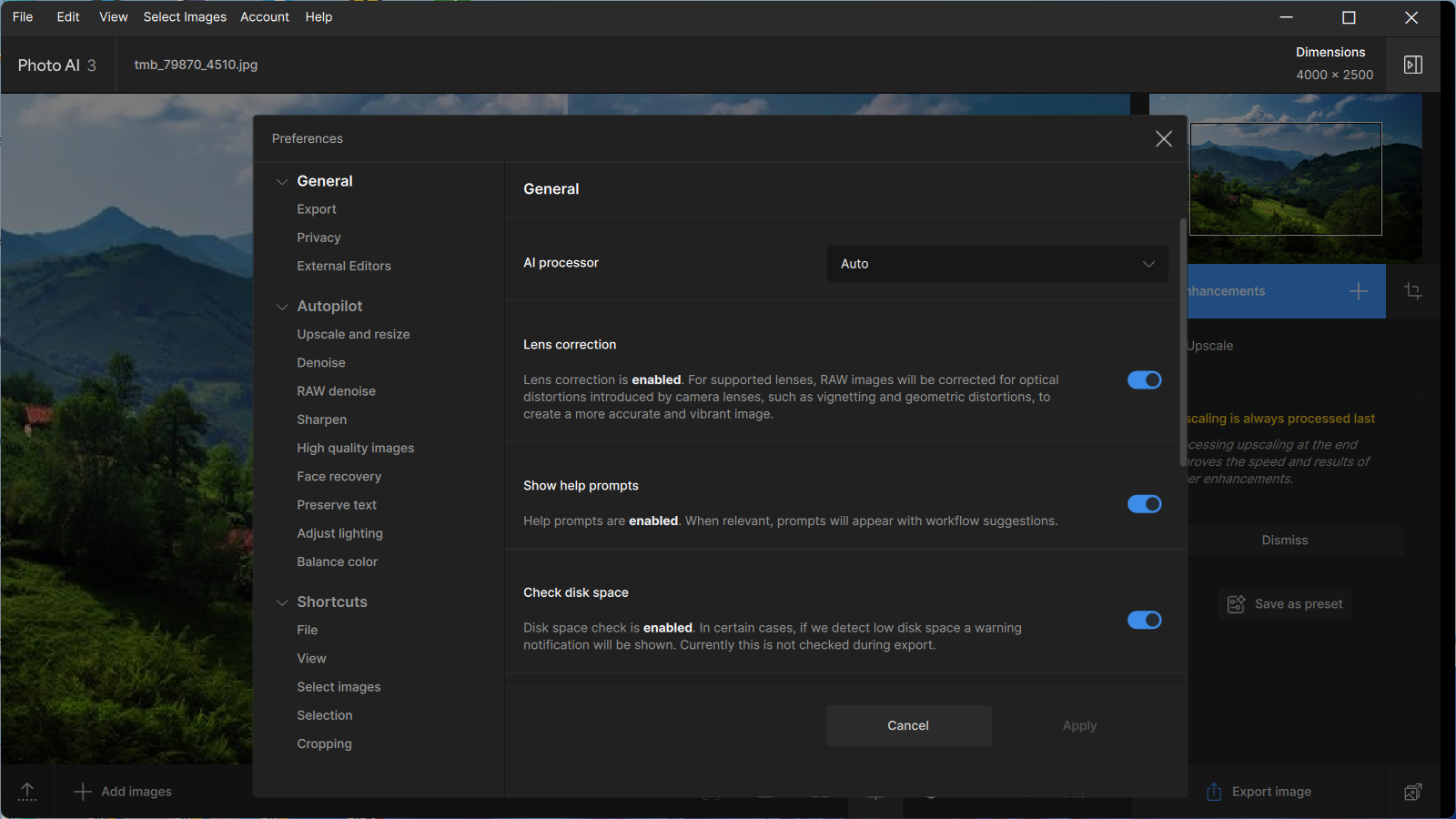Click the Save as preset icon

1236,604
